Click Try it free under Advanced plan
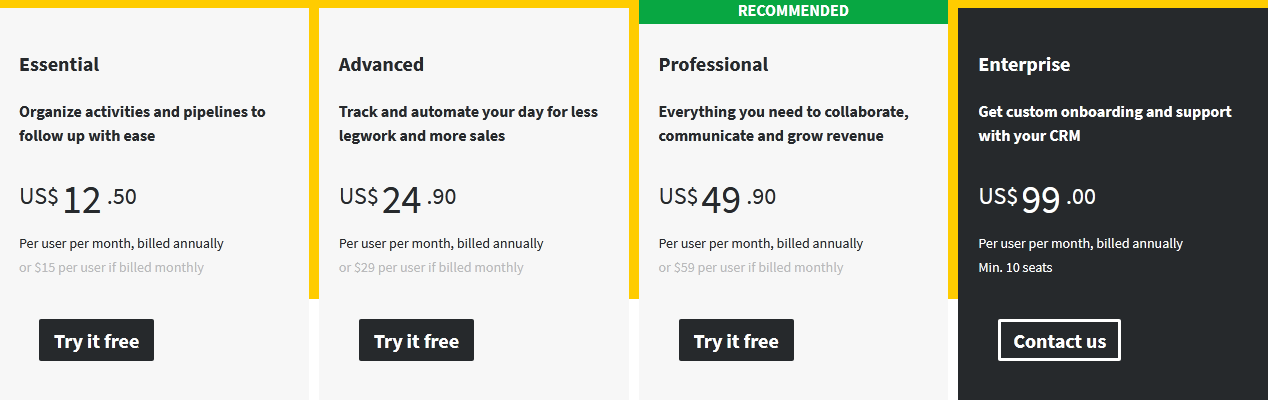The width and height of the screenshot is (1268, 400). point(416,340)
